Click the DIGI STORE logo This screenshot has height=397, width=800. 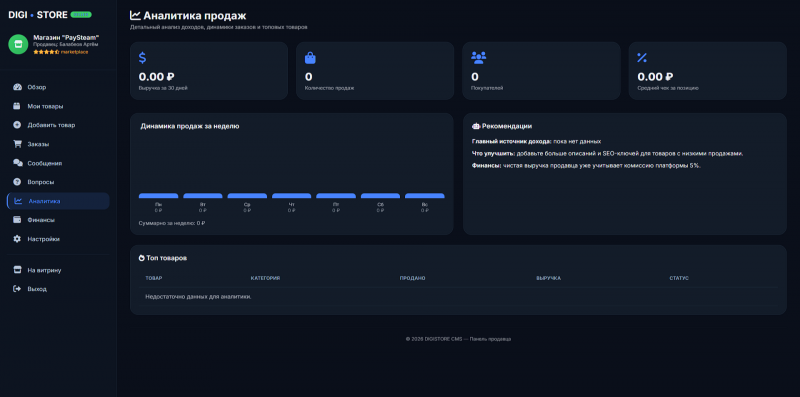[x=38, y=15]
